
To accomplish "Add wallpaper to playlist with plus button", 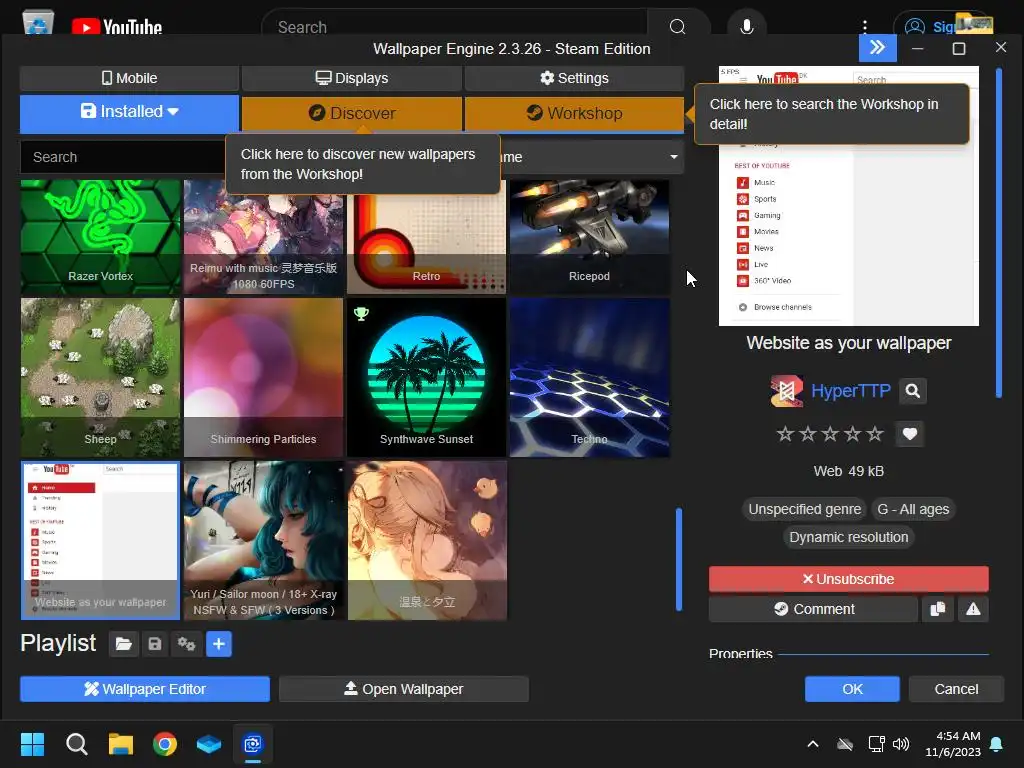I will click(x=219, y=644).
